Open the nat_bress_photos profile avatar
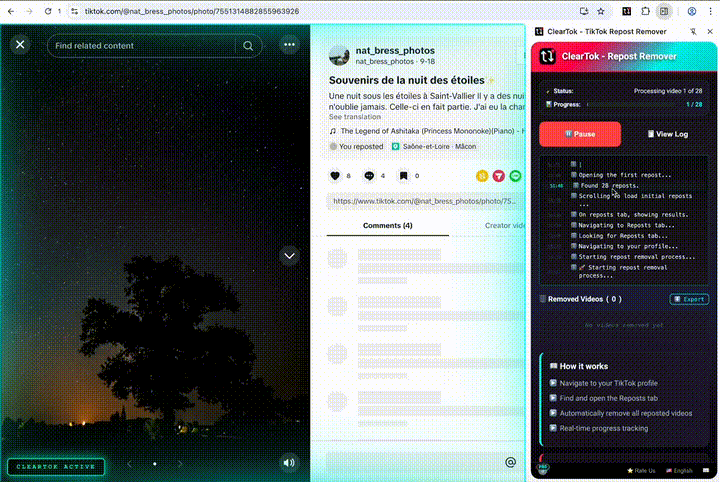 (339, 56)
